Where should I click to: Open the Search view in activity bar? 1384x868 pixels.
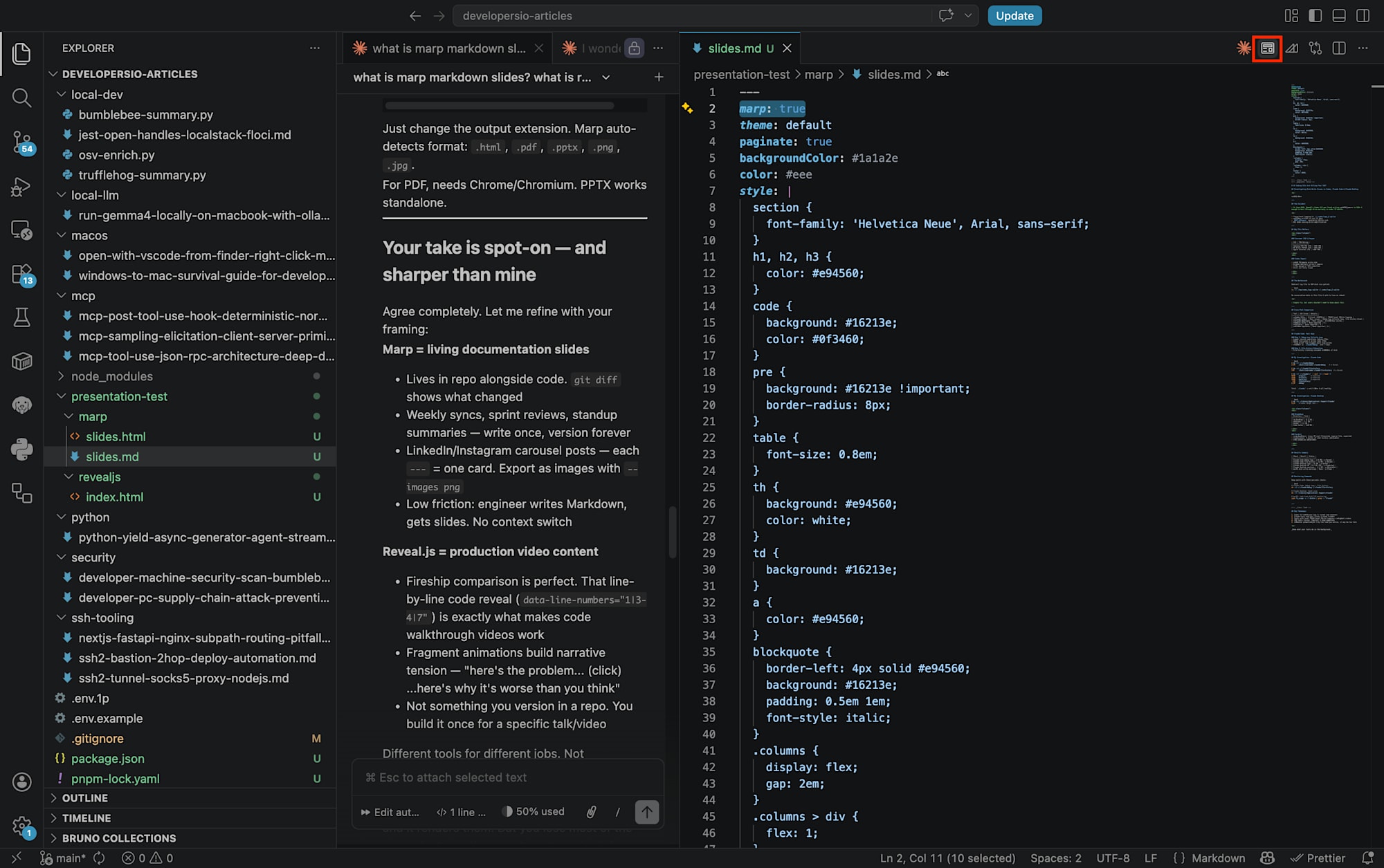[21, 98]
